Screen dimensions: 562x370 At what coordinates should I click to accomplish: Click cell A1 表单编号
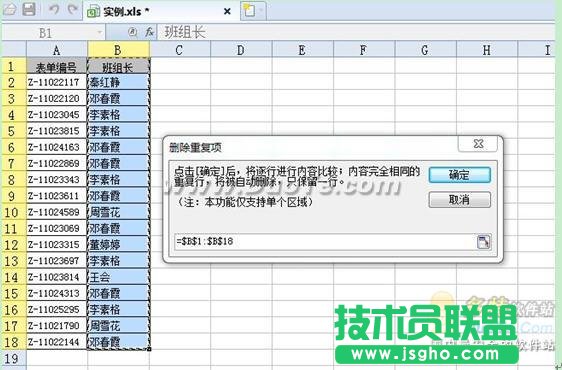pos(57,67)
